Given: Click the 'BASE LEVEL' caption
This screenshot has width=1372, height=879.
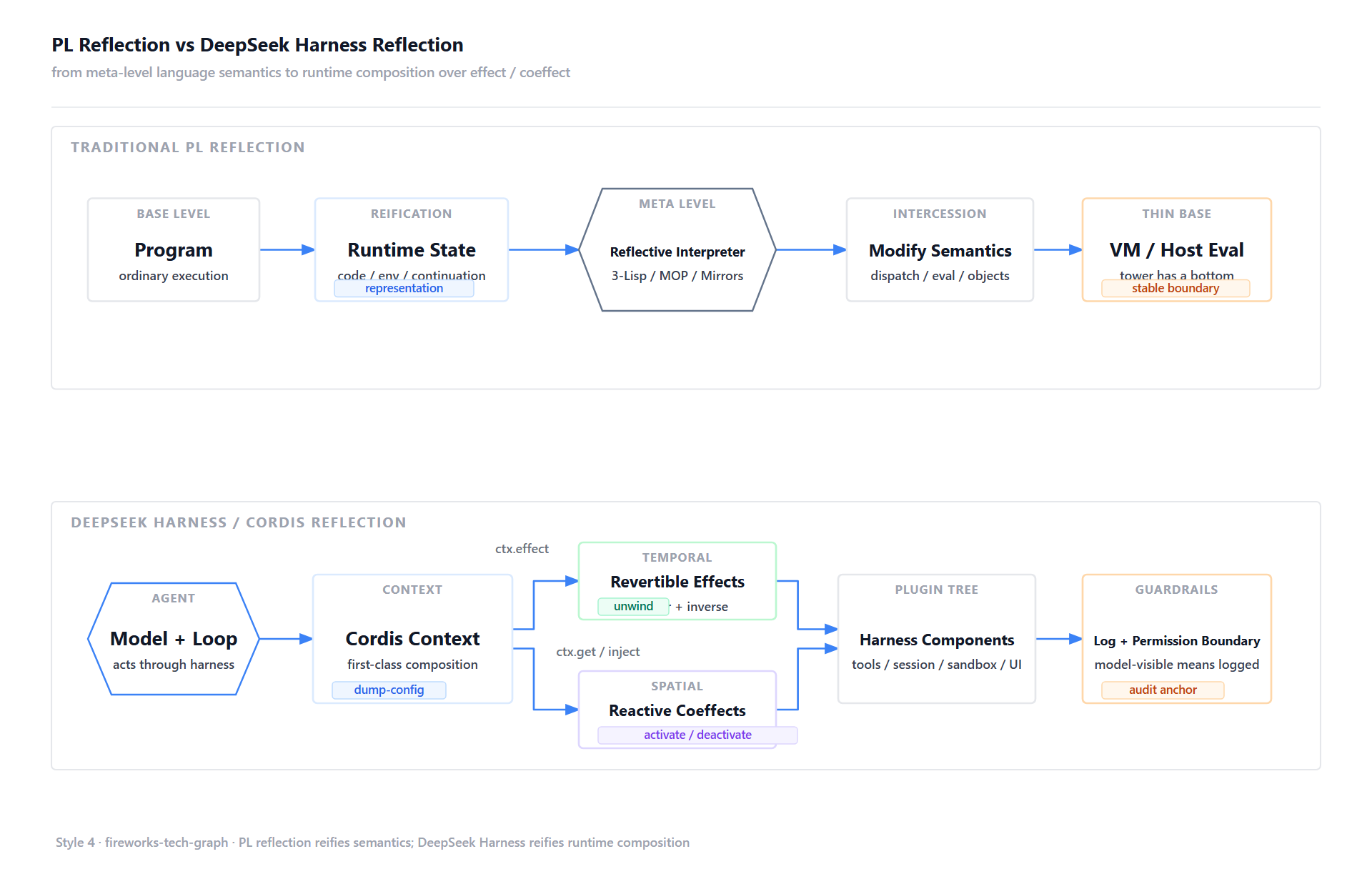Looking at the screenshot, I should [x=174, y=214].
